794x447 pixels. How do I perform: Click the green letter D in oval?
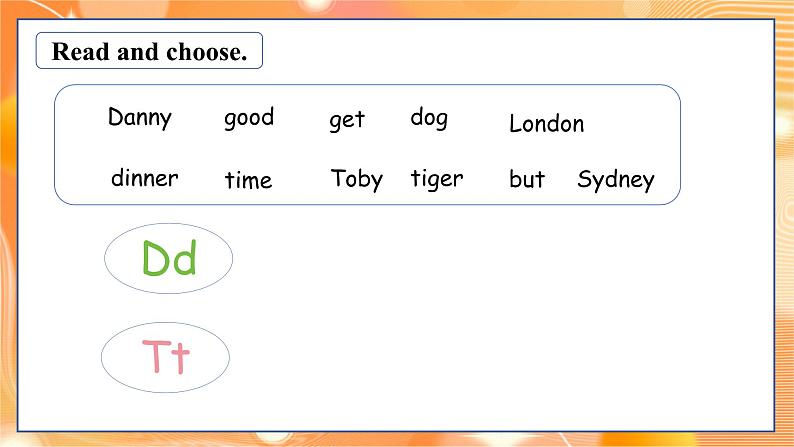(x=157, y=259)
